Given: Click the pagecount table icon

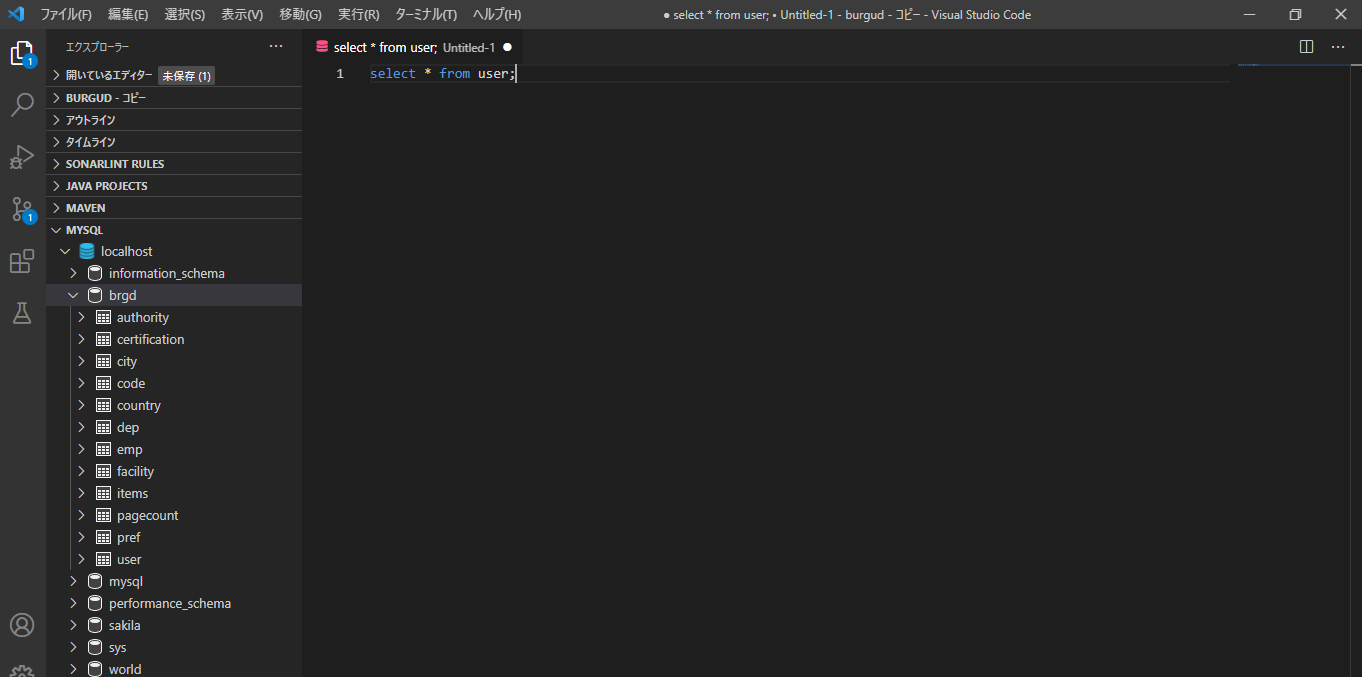Looking at the screenshot, I should click(103, 515).
